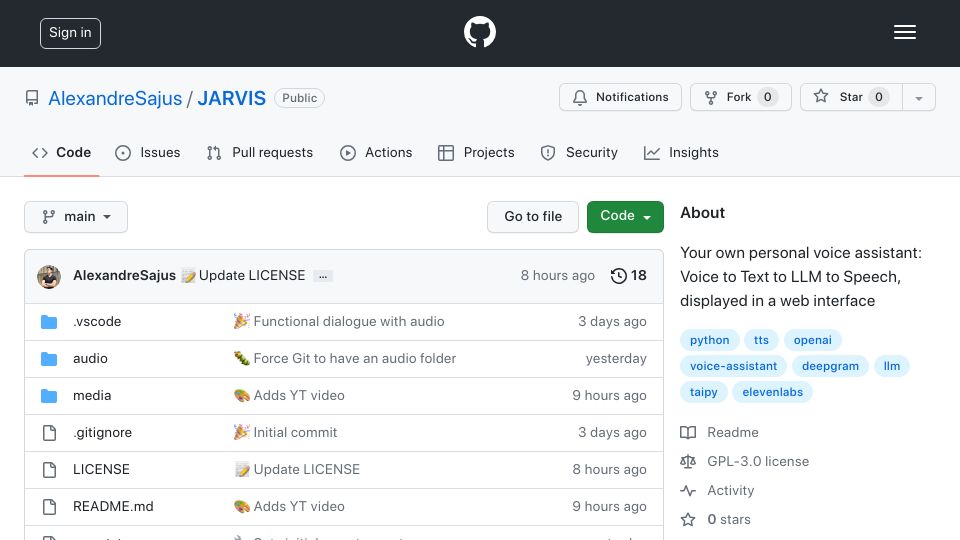This screenshot has width=960, height=540.
Task: Click the Go to file button
Action: tap(533, 217)
